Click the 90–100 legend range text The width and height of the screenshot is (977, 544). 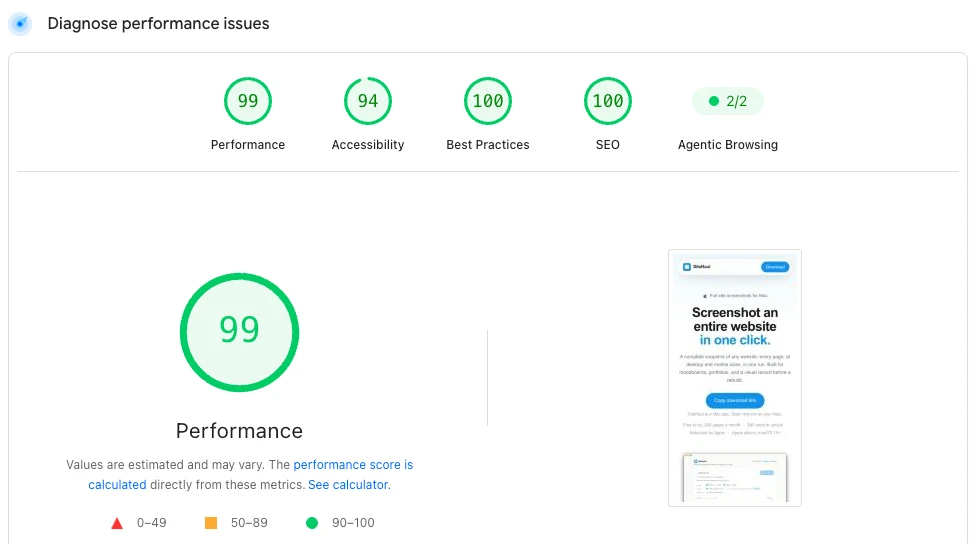(353, 523)
